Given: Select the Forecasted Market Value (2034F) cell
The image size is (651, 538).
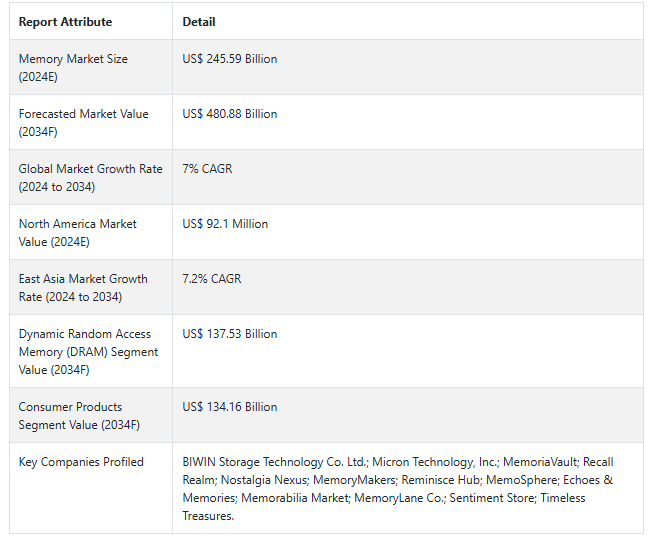Looking at the screenshot, I should coord(91,122).
